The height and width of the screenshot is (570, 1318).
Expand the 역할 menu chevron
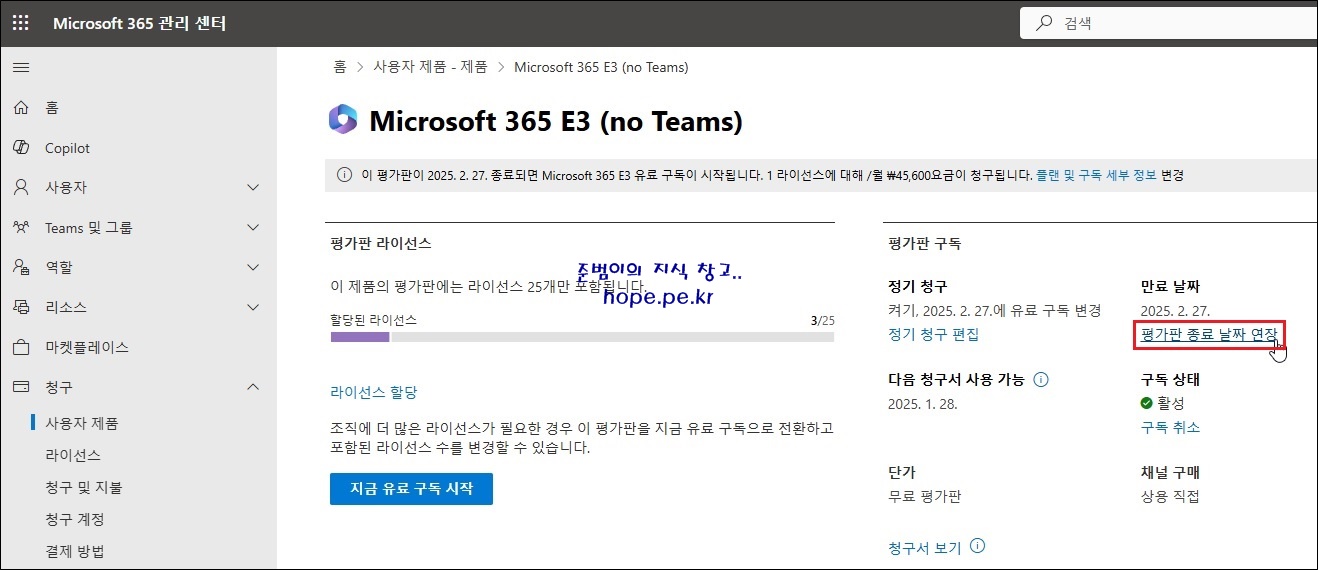point(253,267)
